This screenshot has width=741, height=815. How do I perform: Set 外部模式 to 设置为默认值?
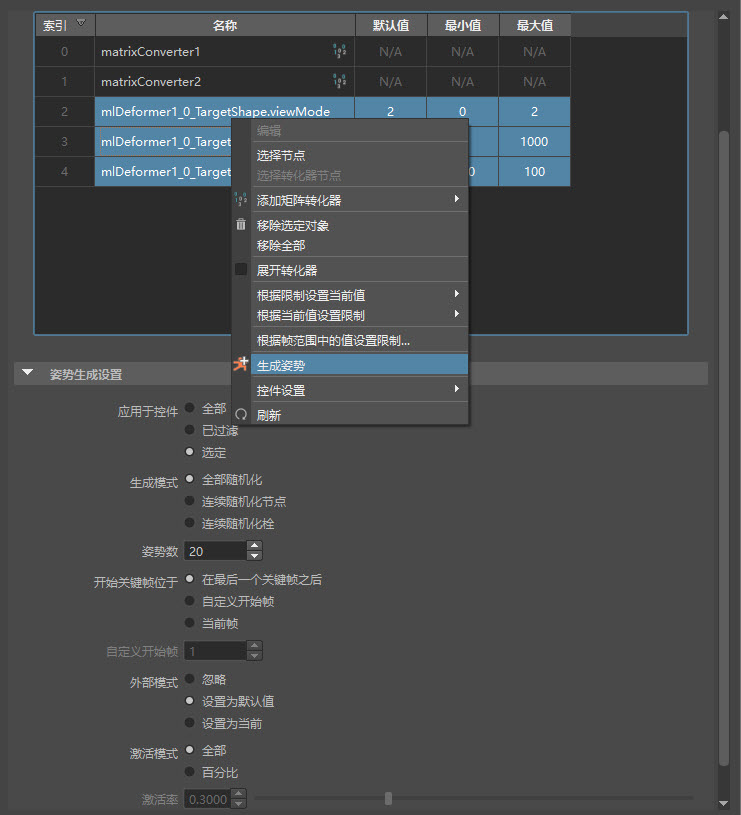(x=190, y=701)
